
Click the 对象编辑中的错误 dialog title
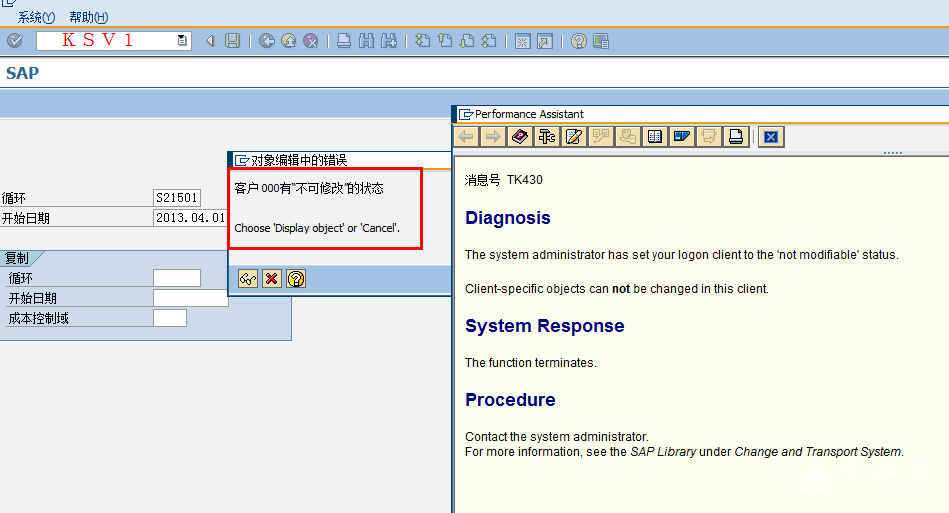point(299,160)
